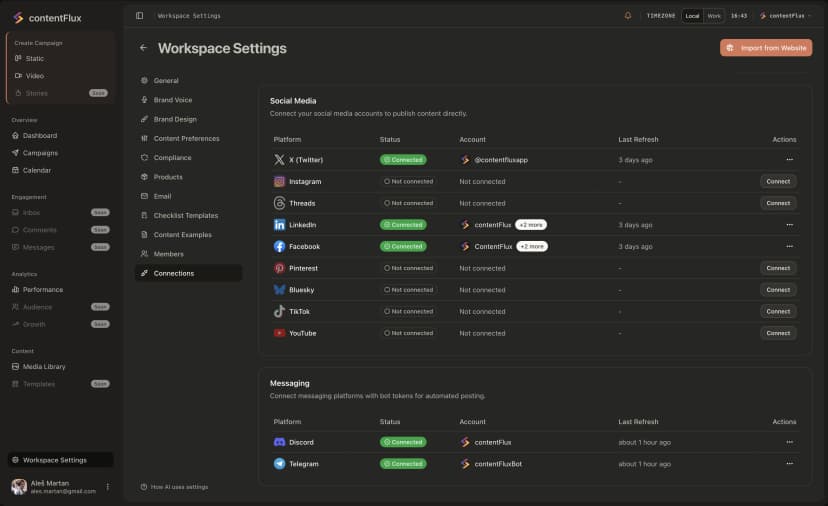Expand the +2 more Facebook accounts
Screen dimensions: 828x506
[532, 246]
